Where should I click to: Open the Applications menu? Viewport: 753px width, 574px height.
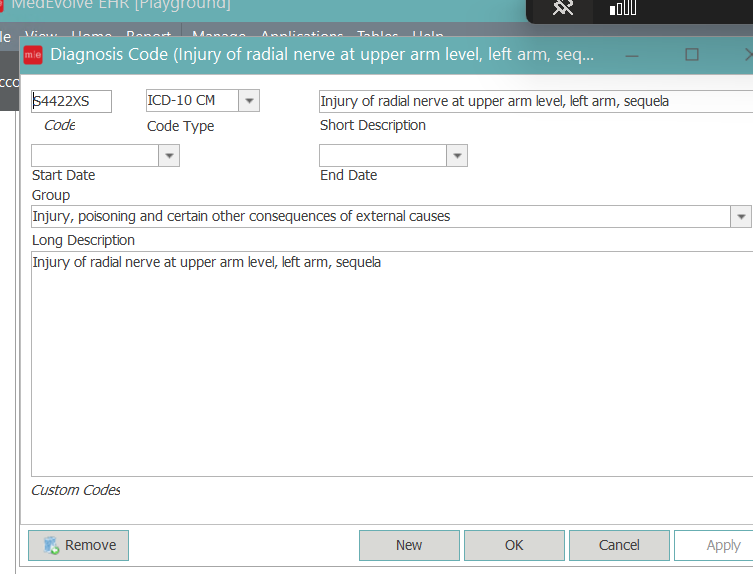(x=301, y=36)
